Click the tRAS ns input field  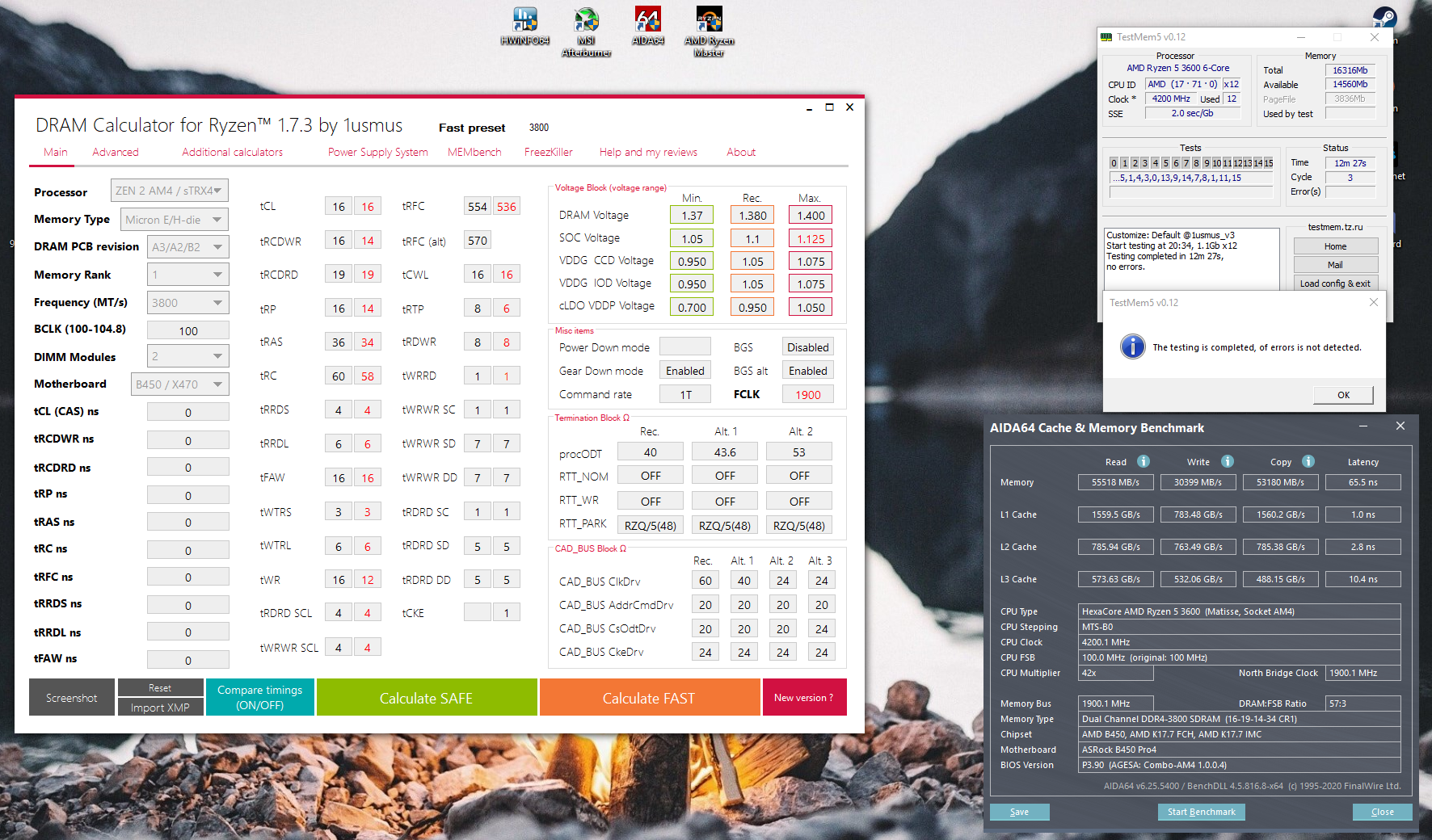[x=188, y=522]
